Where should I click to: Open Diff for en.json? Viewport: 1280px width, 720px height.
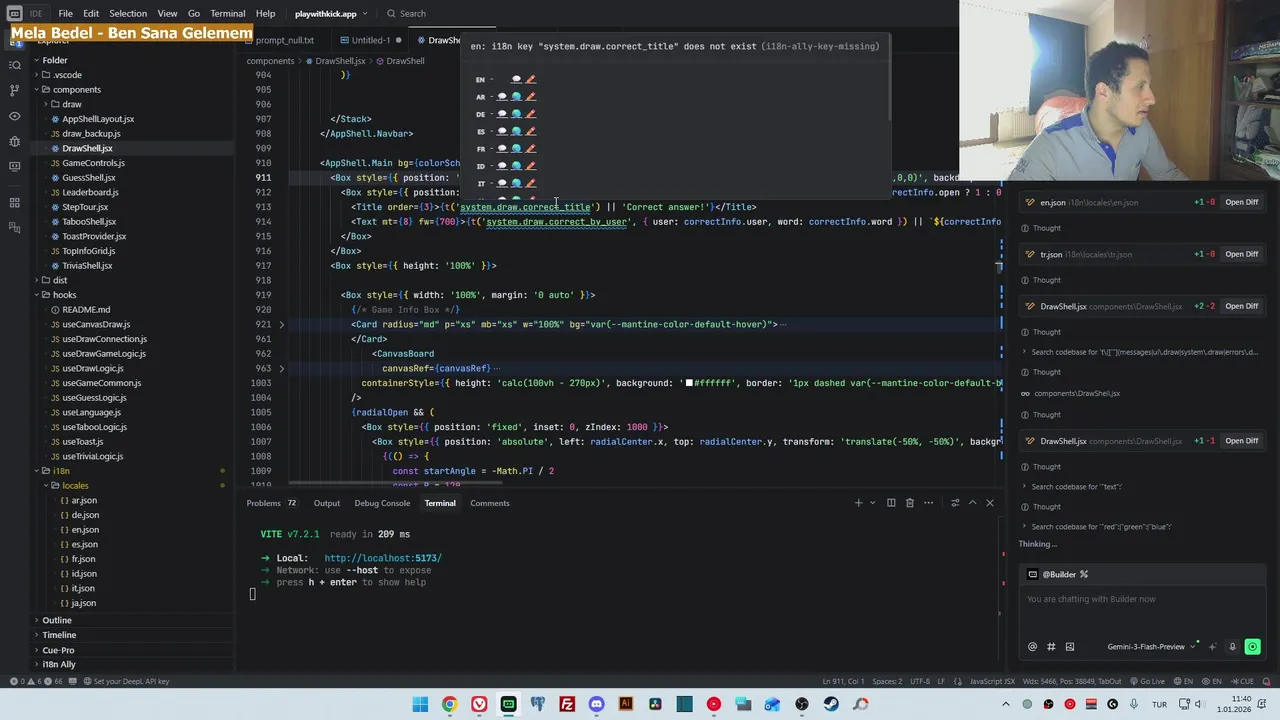(1241, 202)
